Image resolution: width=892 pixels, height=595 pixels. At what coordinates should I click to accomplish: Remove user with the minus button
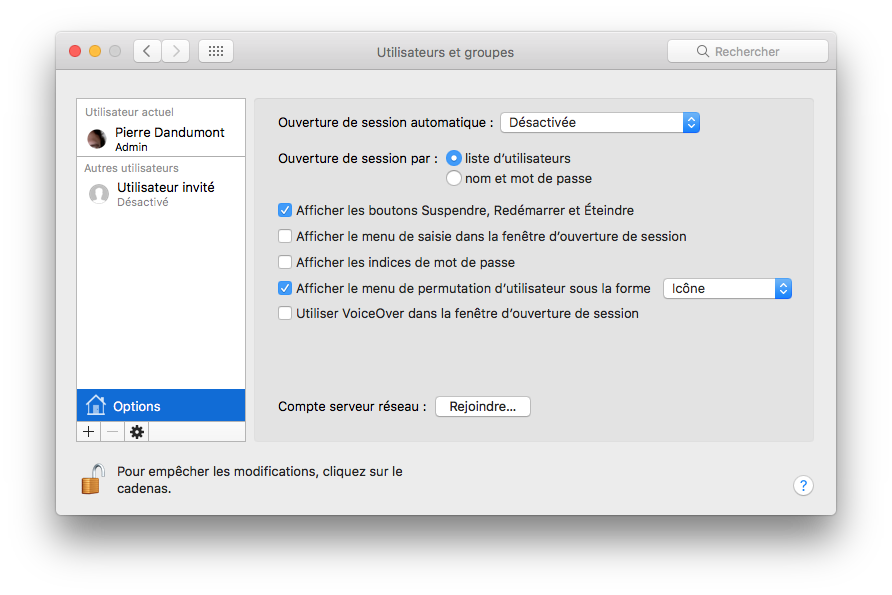[x=113, y=432]
